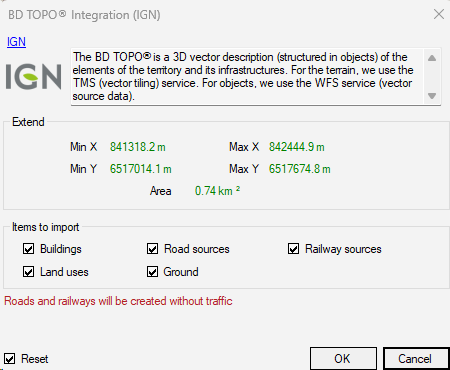Select the Max Y value 6517674.8 m
This screenshot has width=450, height=370.
pyautogui.click(x=300, y=169)
